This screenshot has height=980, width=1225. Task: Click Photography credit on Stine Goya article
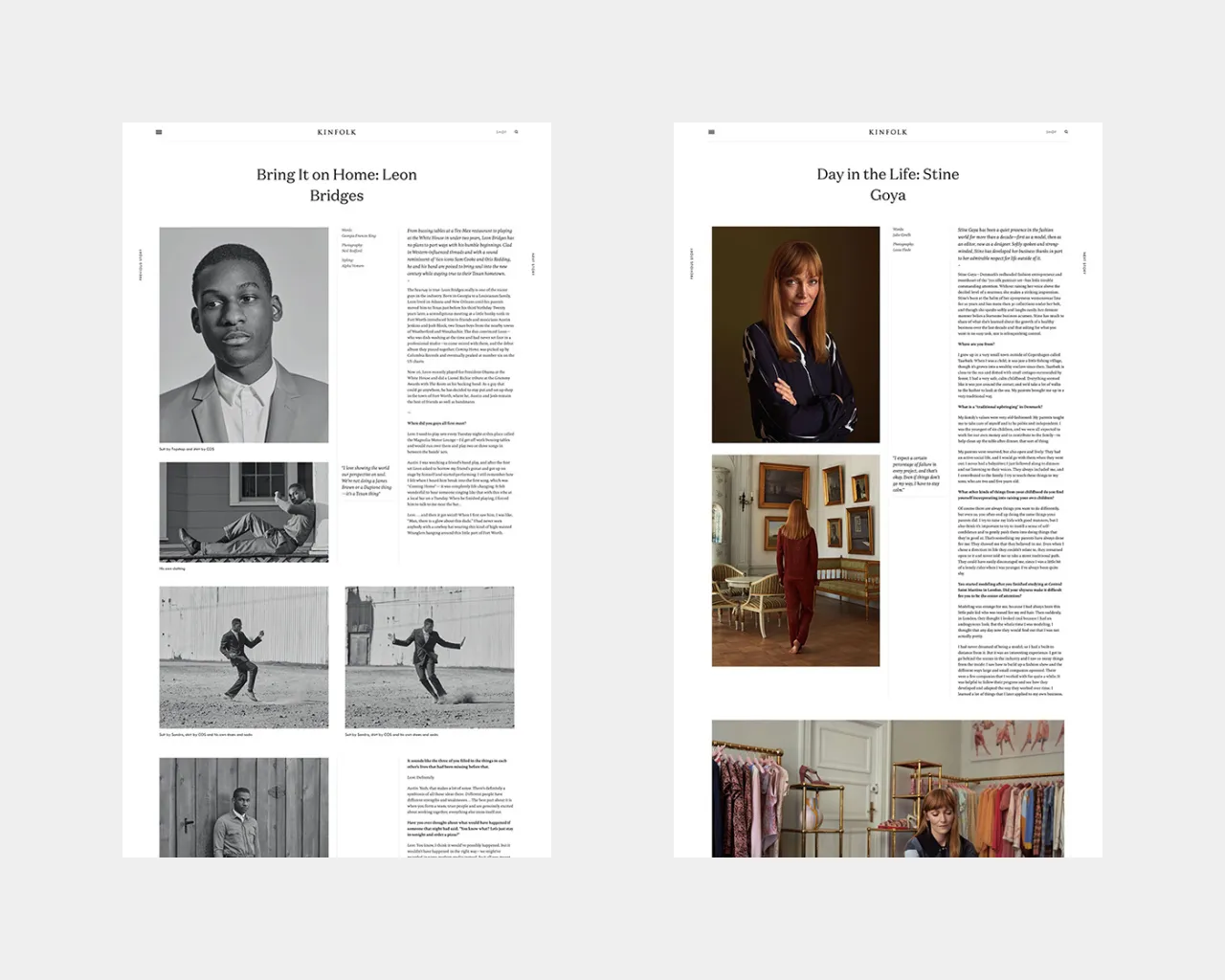point(903,247)
